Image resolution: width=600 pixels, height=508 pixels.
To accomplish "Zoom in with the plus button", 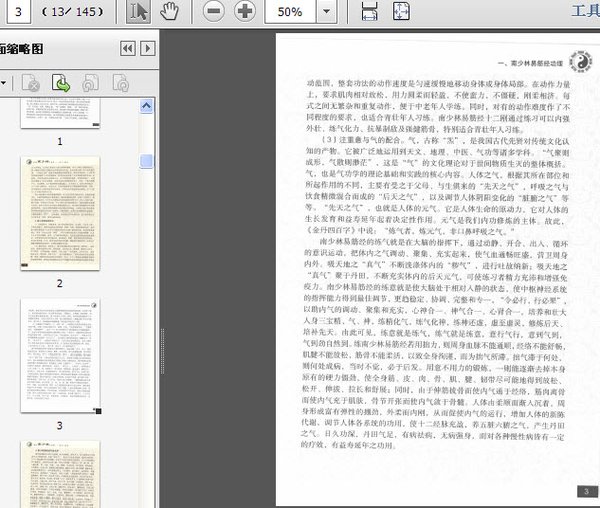I will click(x=245, y=13).
